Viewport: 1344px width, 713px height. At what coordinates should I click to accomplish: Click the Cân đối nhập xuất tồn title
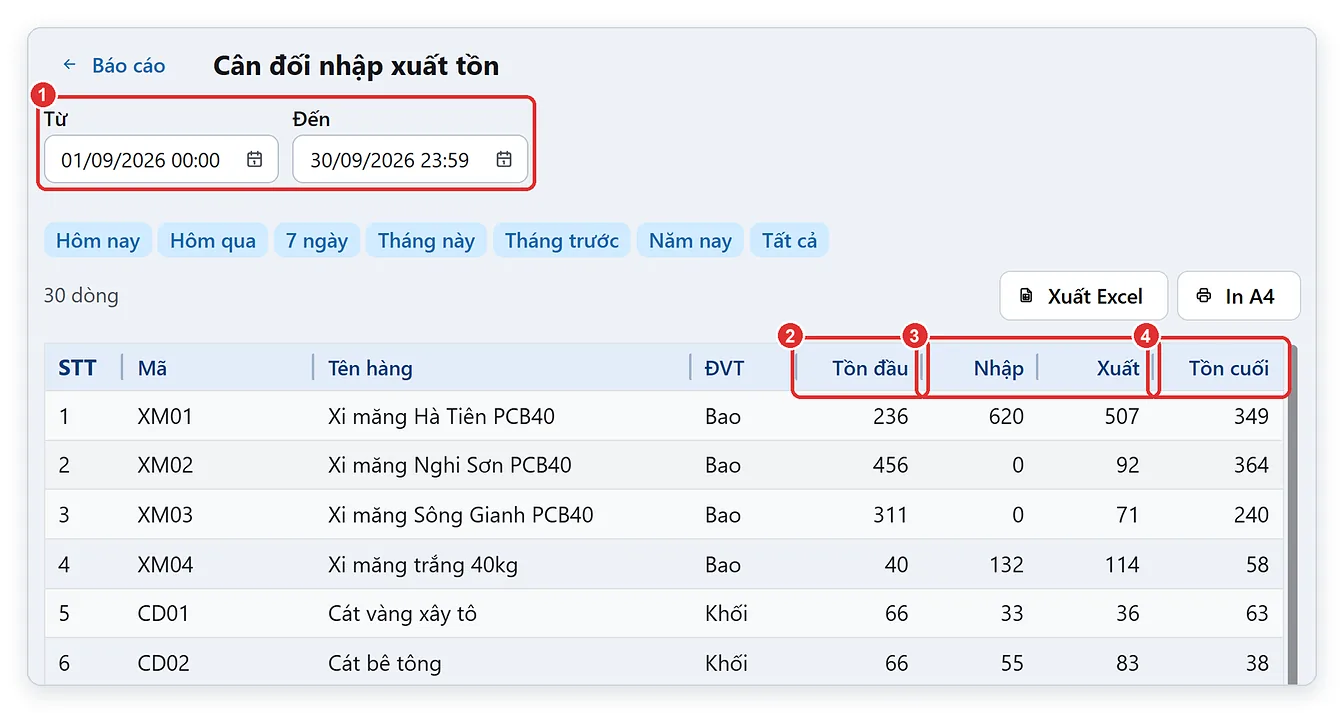(356, 66)
